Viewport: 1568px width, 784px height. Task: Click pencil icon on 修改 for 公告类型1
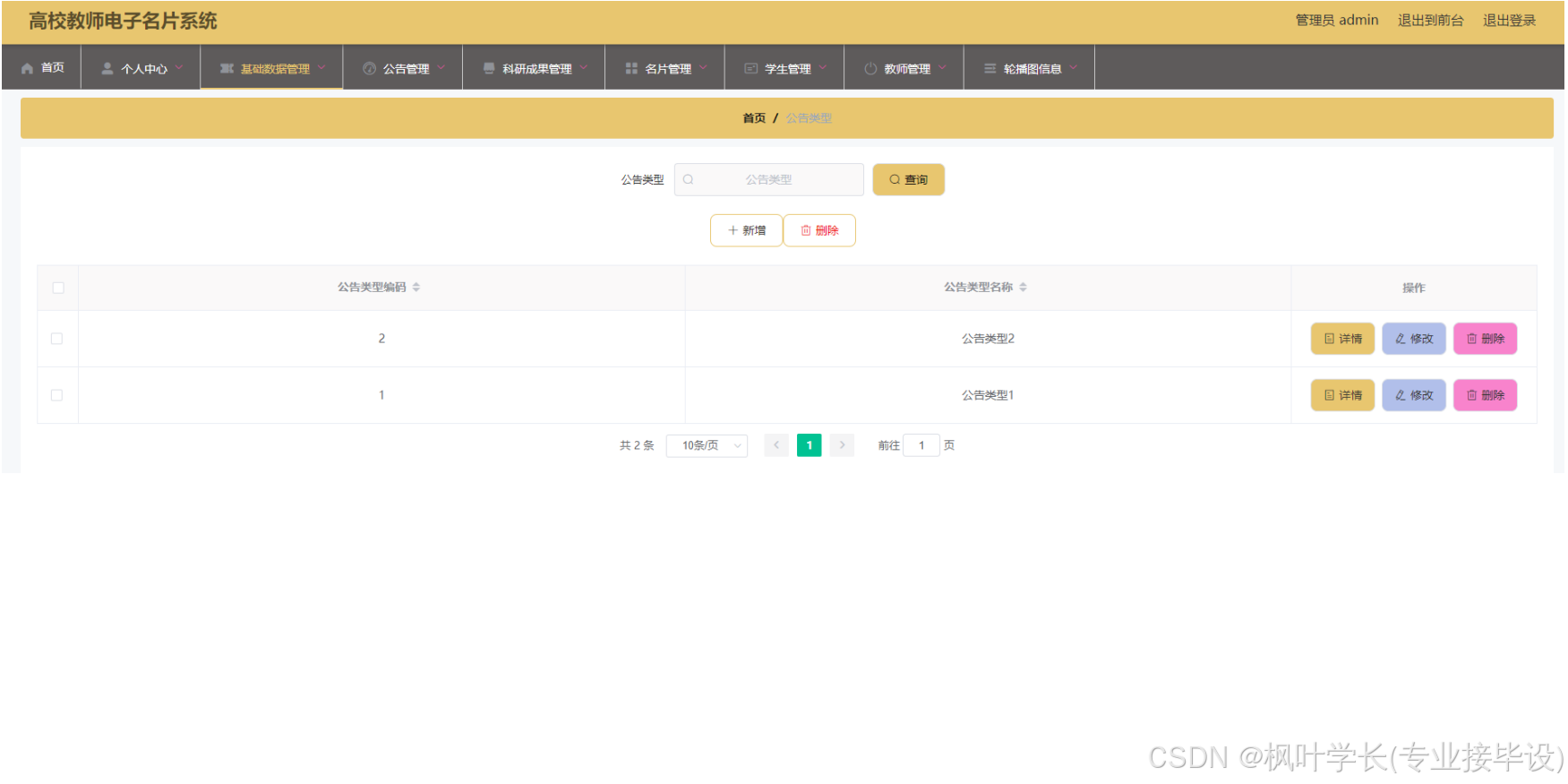pos(1401,395)
